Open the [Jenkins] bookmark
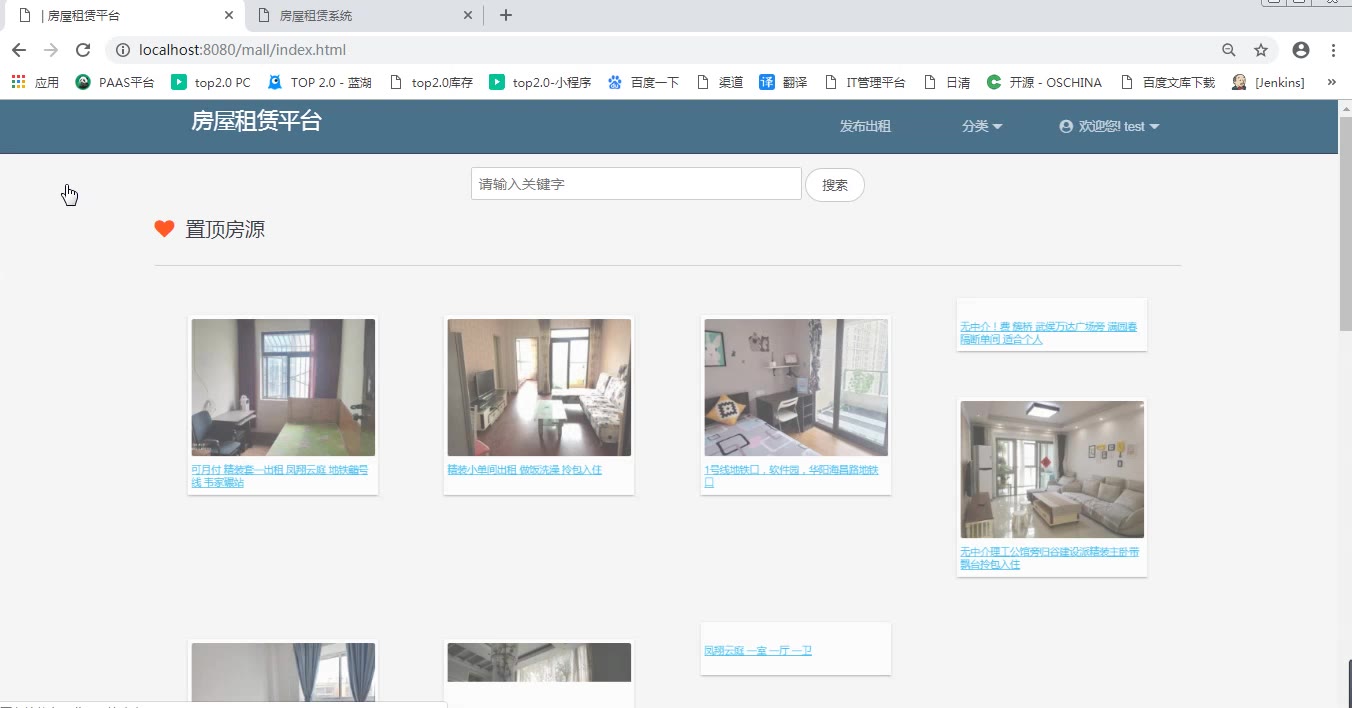 (1268, 82)
